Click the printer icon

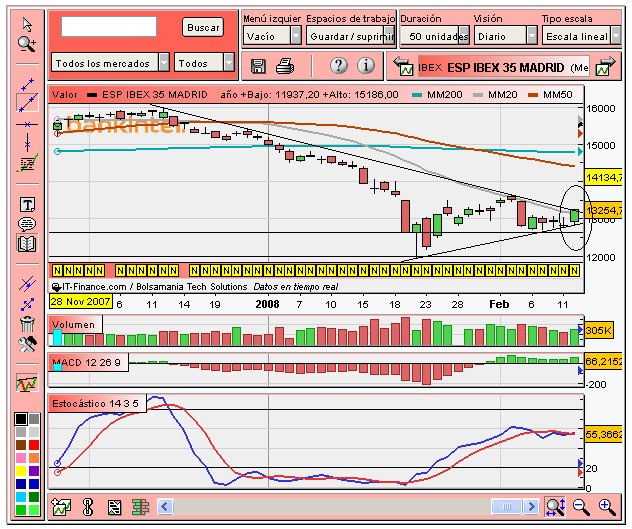tap(285, 66)
